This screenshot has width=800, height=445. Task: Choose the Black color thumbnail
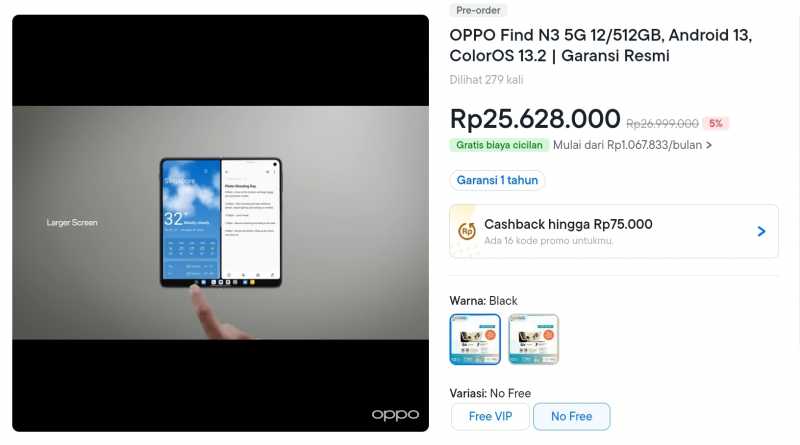475,339
